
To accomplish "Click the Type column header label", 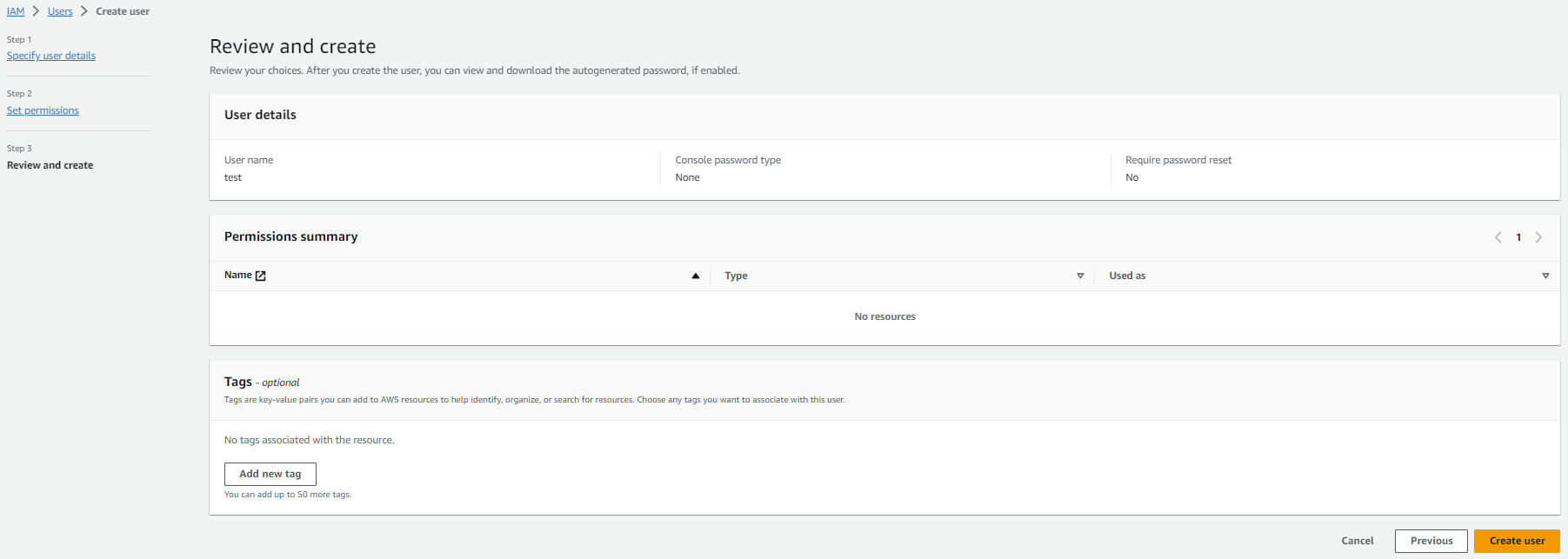I will [736, 276].
